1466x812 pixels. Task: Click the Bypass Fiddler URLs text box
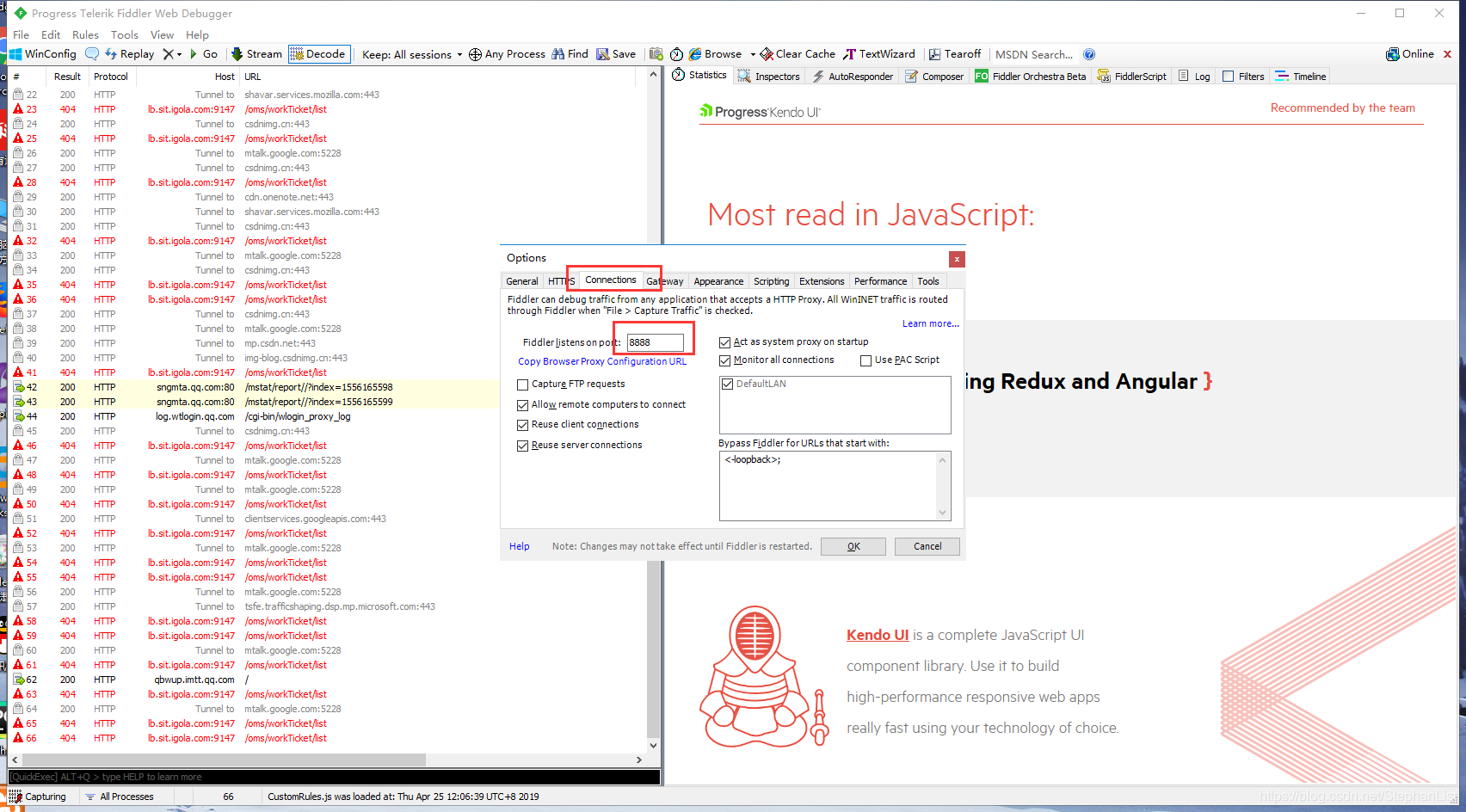[835, 486]
